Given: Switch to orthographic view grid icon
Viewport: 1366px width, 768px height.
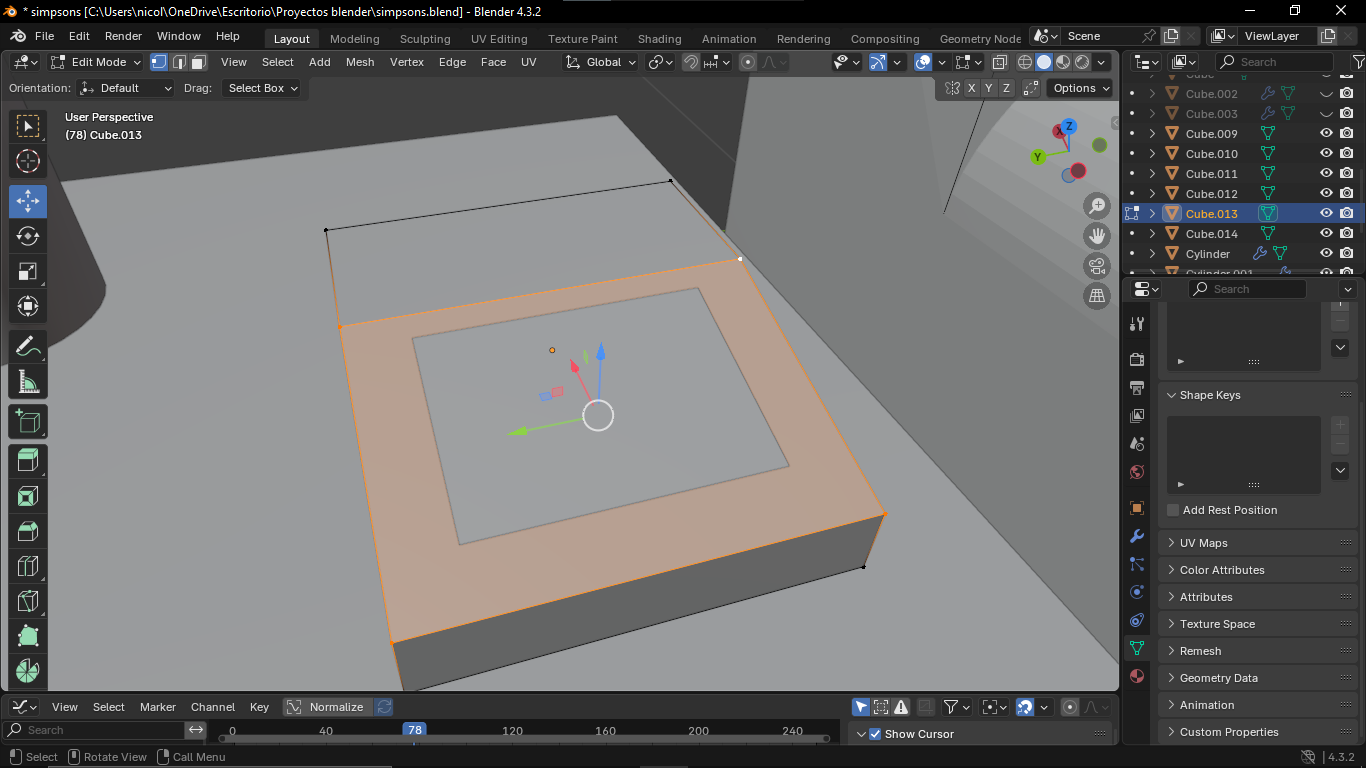Looking at the screenshot, I should pyautogui.click(x=1097, y=296).
